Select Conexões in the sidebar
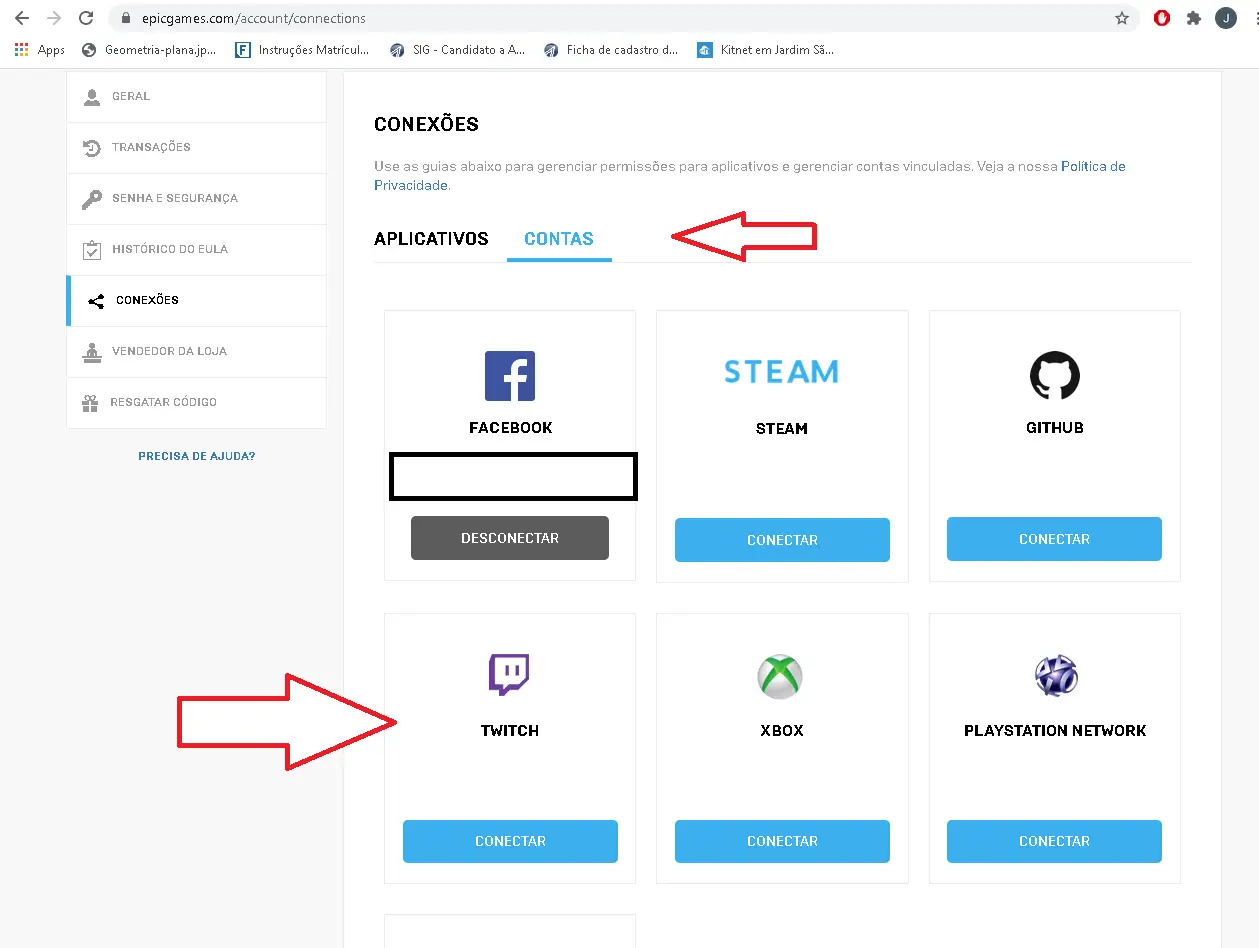Screen dimensions: 1259x948 click(x=196, y=301)
